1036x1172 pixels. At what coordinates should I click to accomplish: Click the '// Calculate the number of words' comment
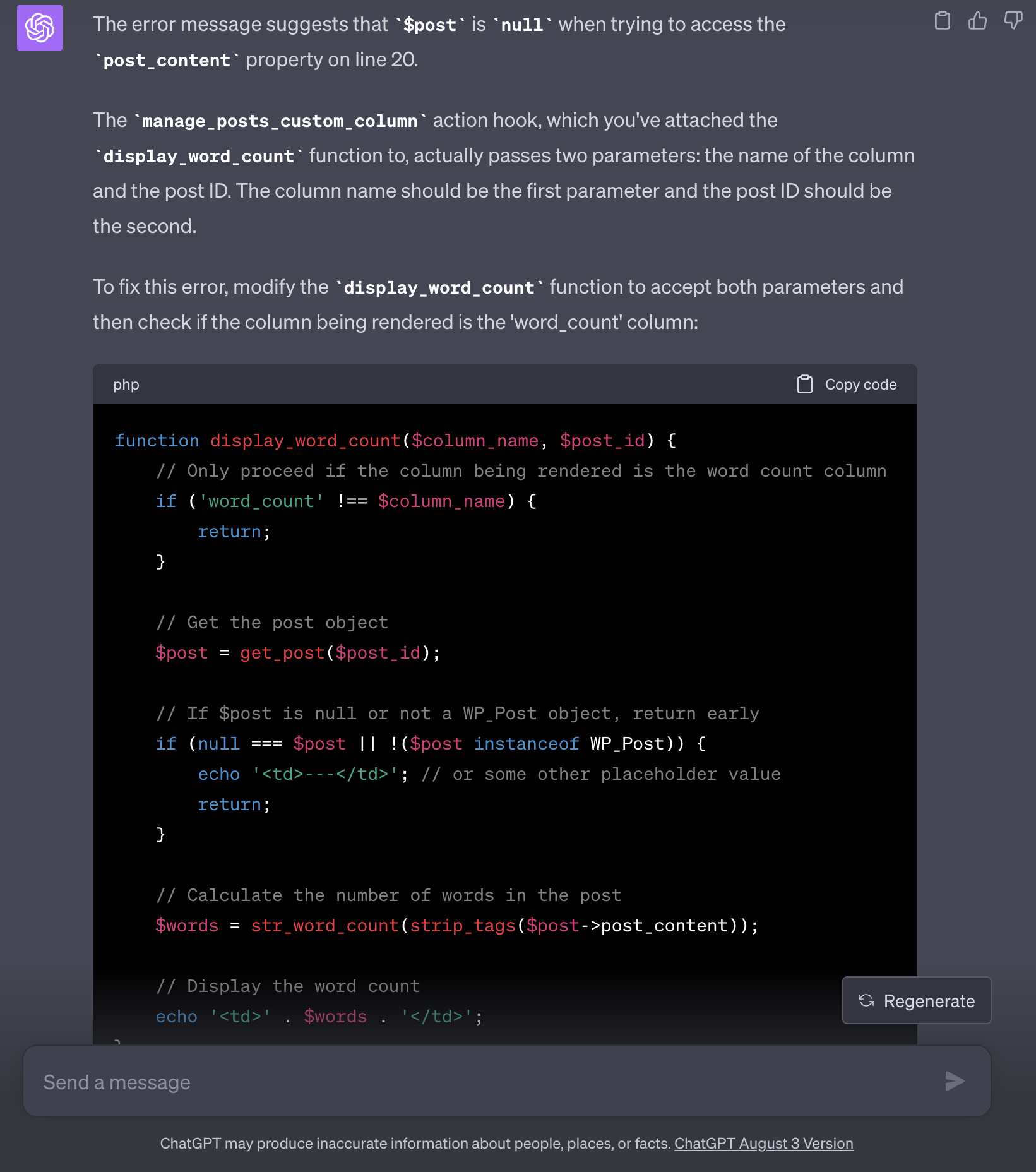389,895
